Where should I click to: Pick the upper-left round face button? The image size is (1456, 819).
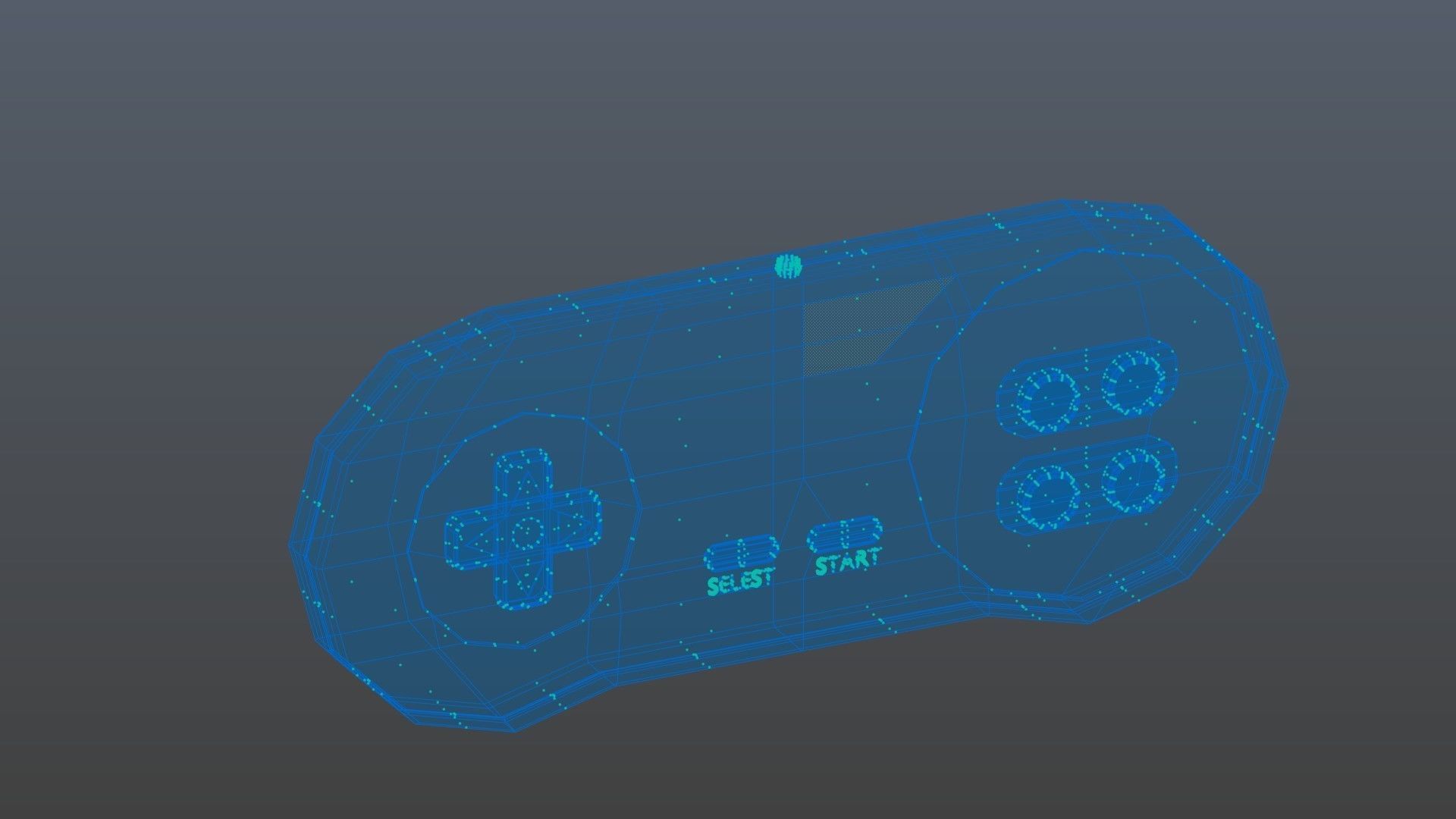pyautogui.click(x=1047, y=399)
